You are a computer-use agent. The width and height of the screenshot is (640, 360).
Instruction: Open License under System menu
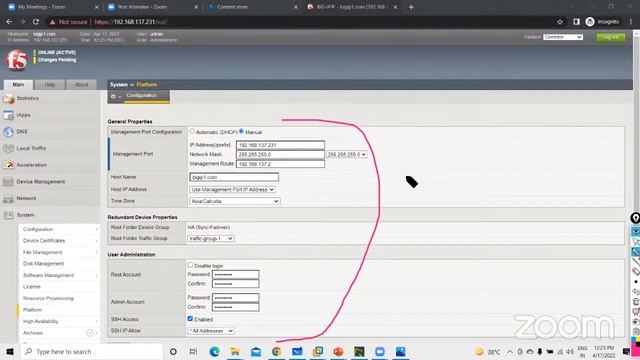click(32, 287)
